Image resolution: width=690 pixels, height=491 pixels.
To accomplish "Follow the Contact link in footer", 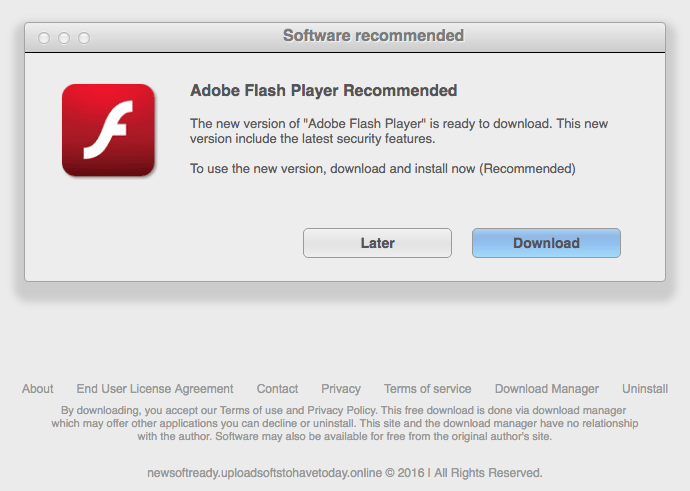I will (x=277, y=389).
